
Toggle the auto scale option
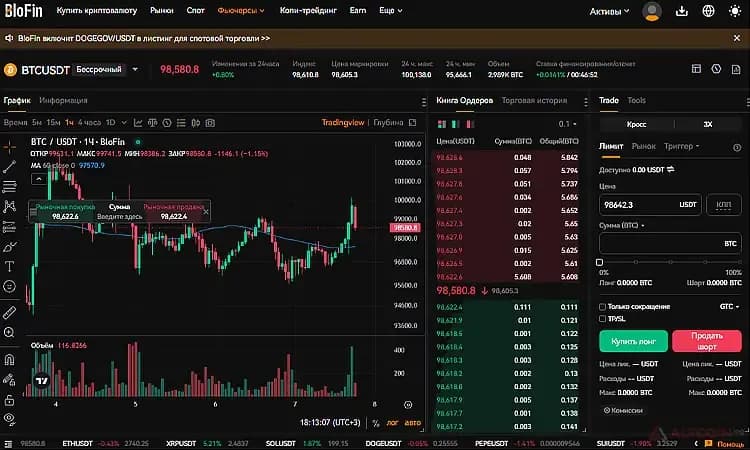pyautogui.click(x=413, y=423)
